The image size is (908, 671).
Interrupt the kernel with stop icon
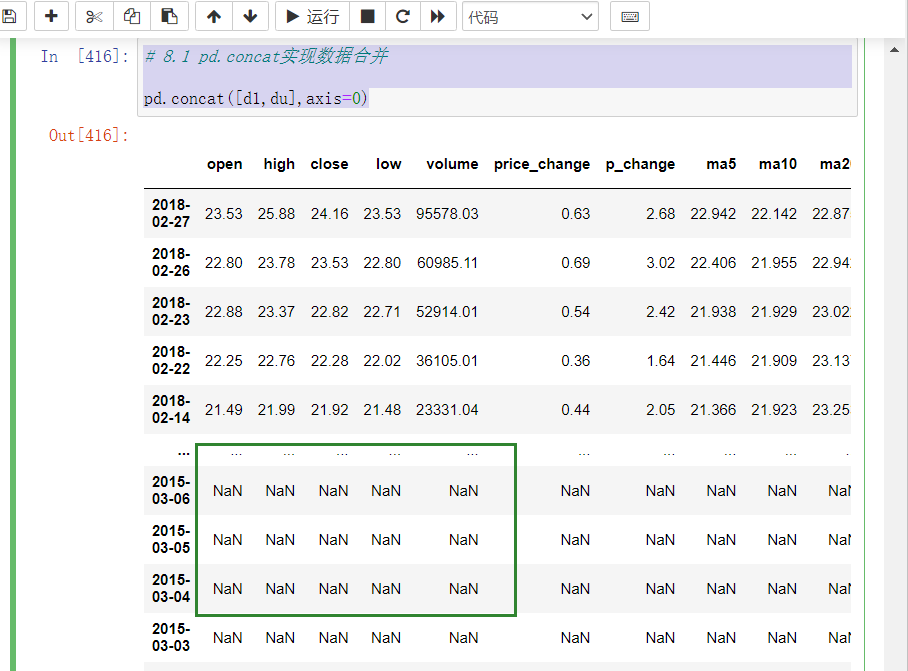point(367,16)
